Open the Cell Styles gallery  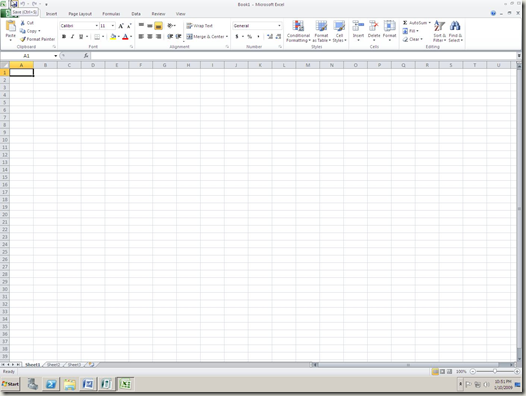point(339,31)
